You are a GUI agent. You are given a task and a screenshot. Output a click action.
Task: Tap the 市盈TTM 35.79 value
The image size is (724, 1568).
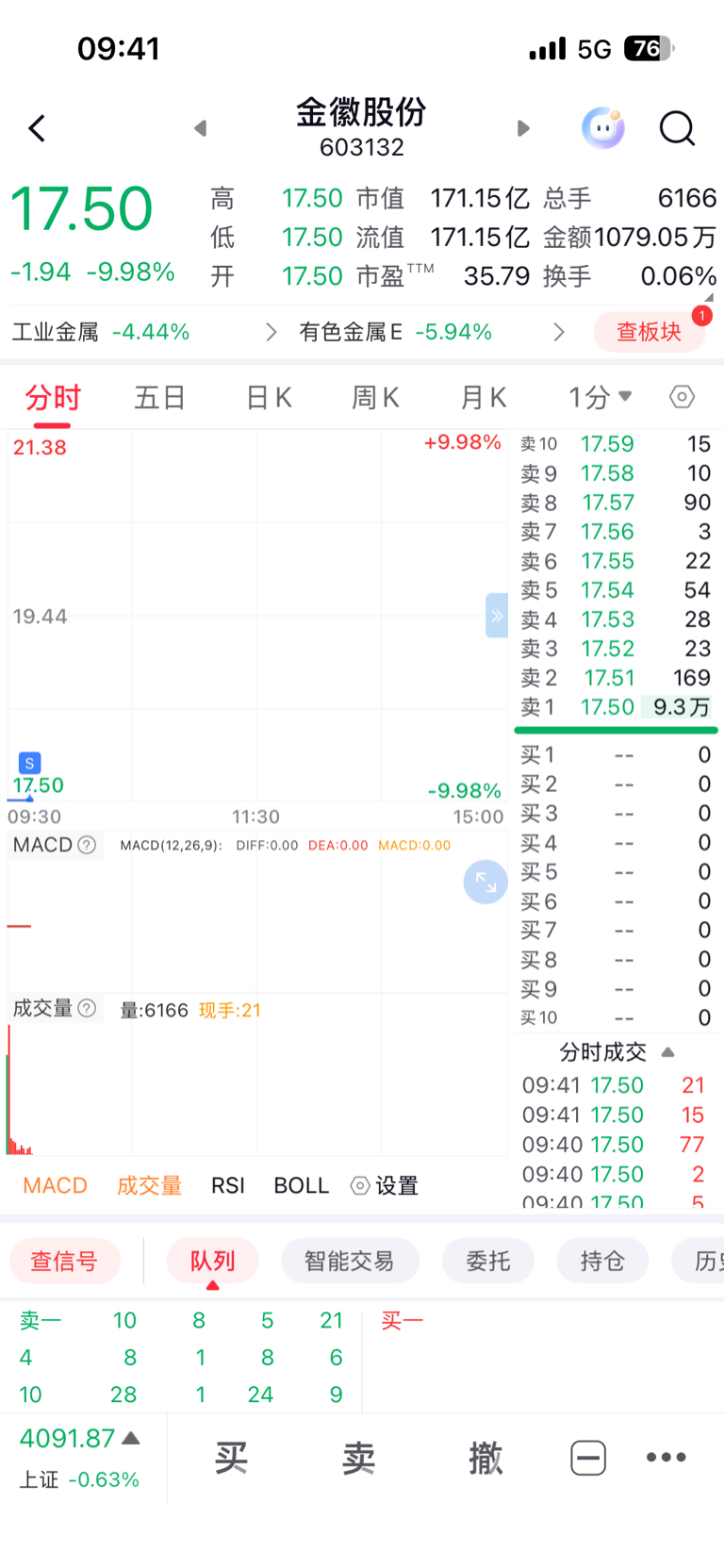coord(497,276)
